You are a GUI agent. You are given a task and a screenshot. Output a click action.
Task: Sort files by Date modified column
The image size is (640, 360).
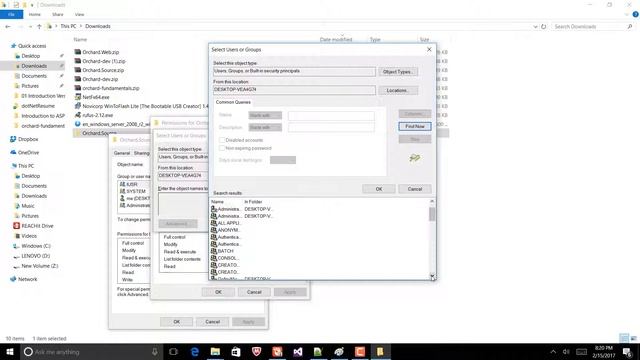pos(336,40)
